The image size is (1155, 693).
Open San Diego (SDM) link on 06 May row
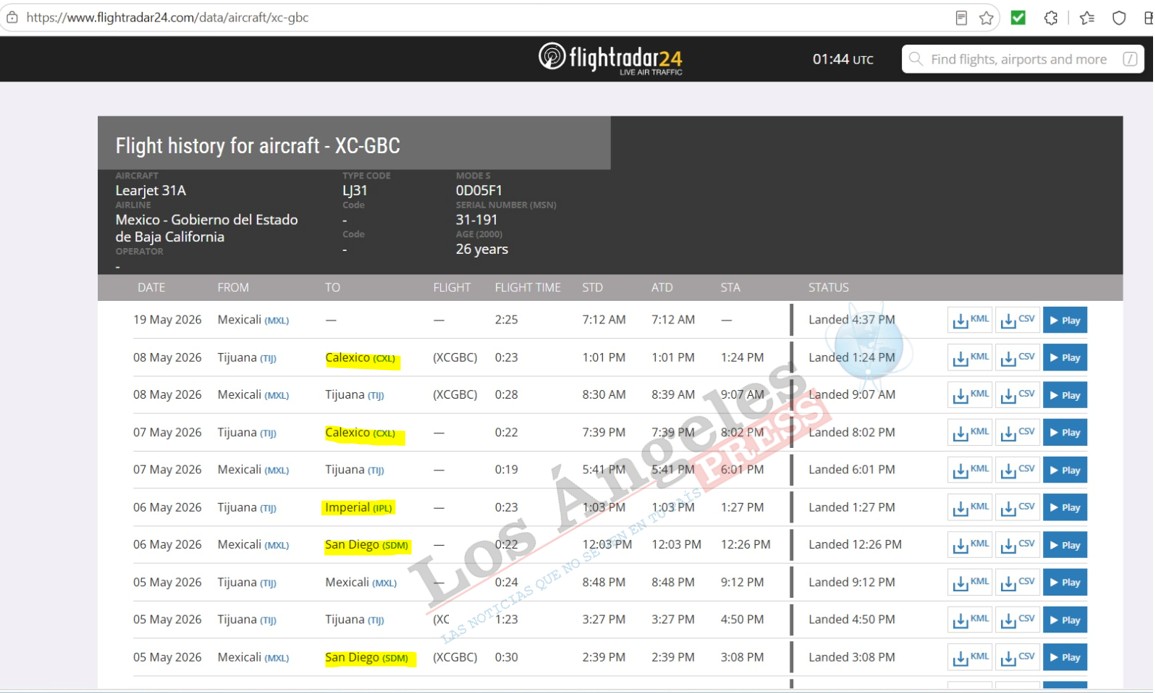coord(367,545)
